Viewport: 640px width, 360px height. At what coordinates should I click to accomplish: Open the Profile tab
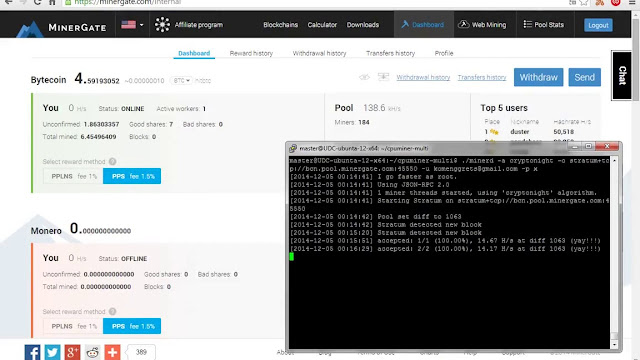click(x=444, y=53)
